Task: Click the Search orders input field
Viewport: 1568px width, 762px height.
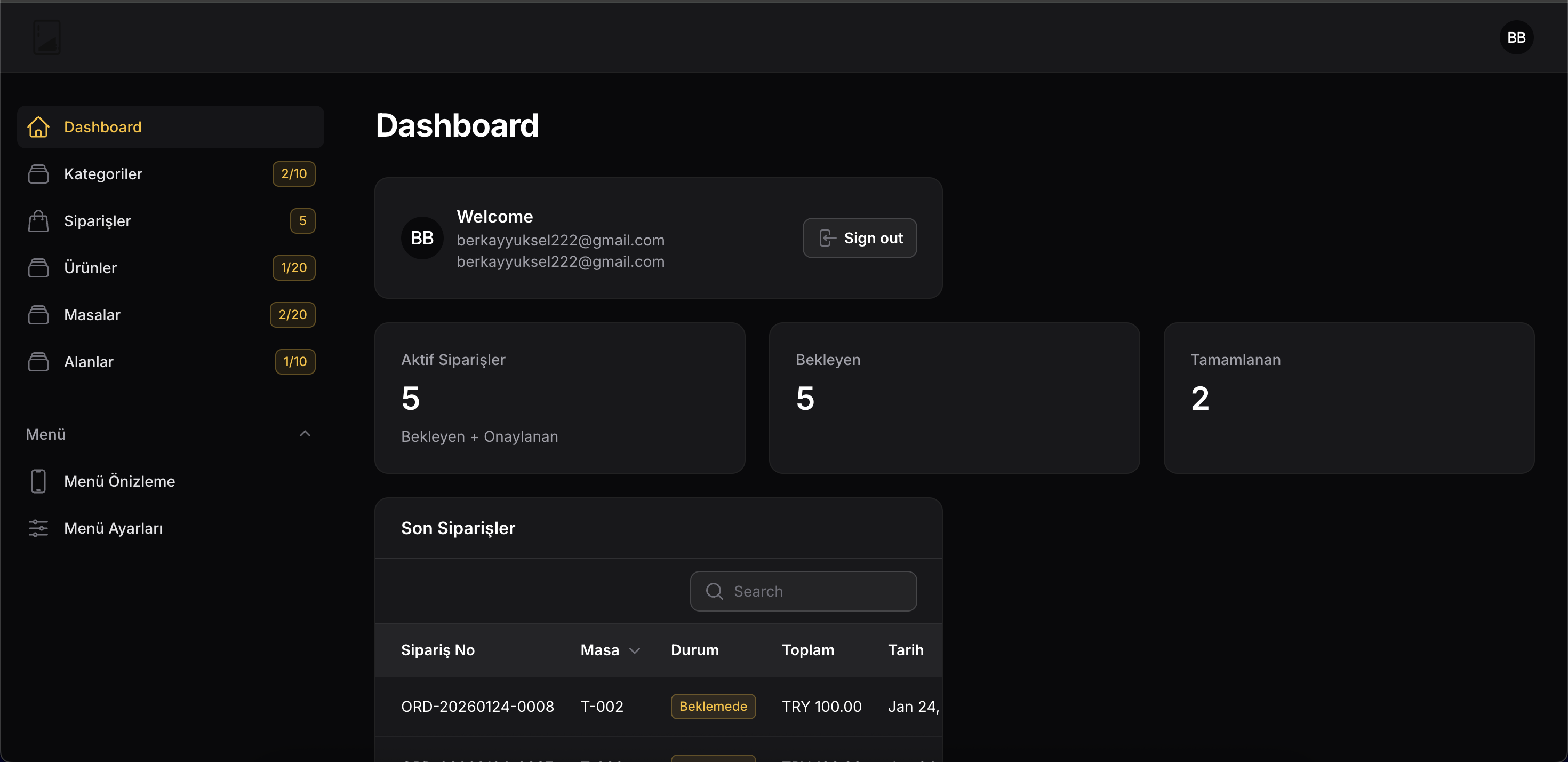Action: [815, 591]
